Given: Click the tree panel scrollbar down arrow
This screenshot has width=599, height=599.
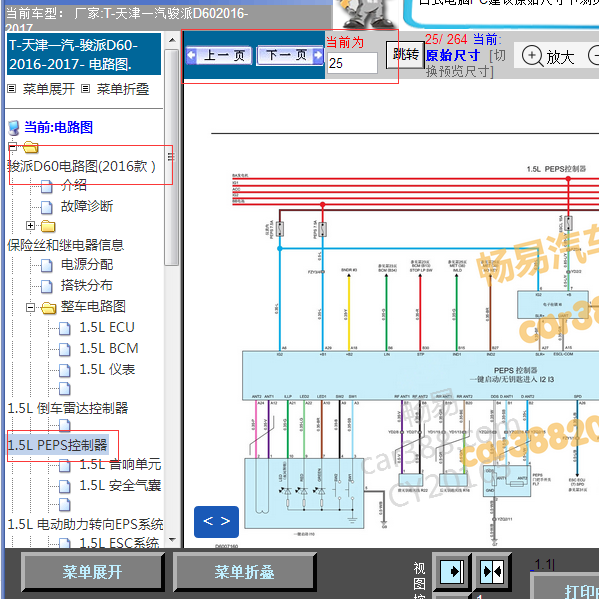Looking at the screenshot, I should tap(172, 540).
